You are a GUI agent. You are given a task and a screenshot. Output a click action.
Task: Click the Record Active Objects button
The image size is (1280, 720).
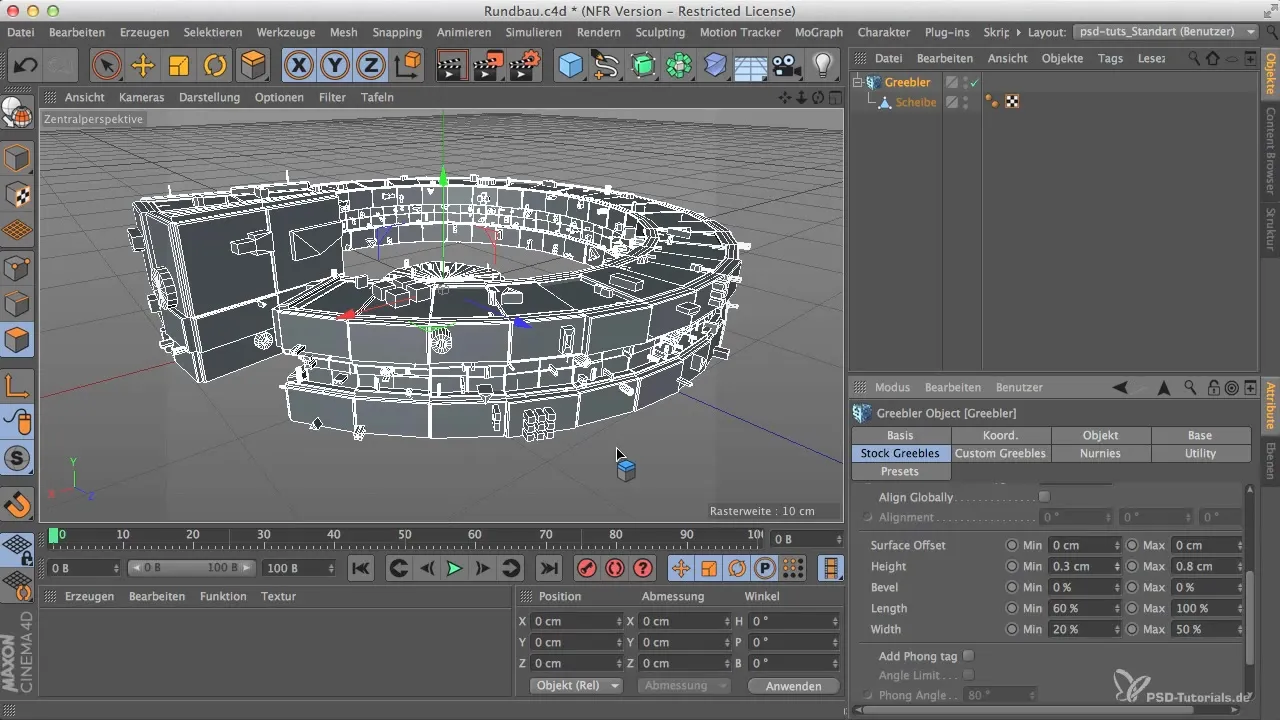pyautogui.click(x=587, y=568)
